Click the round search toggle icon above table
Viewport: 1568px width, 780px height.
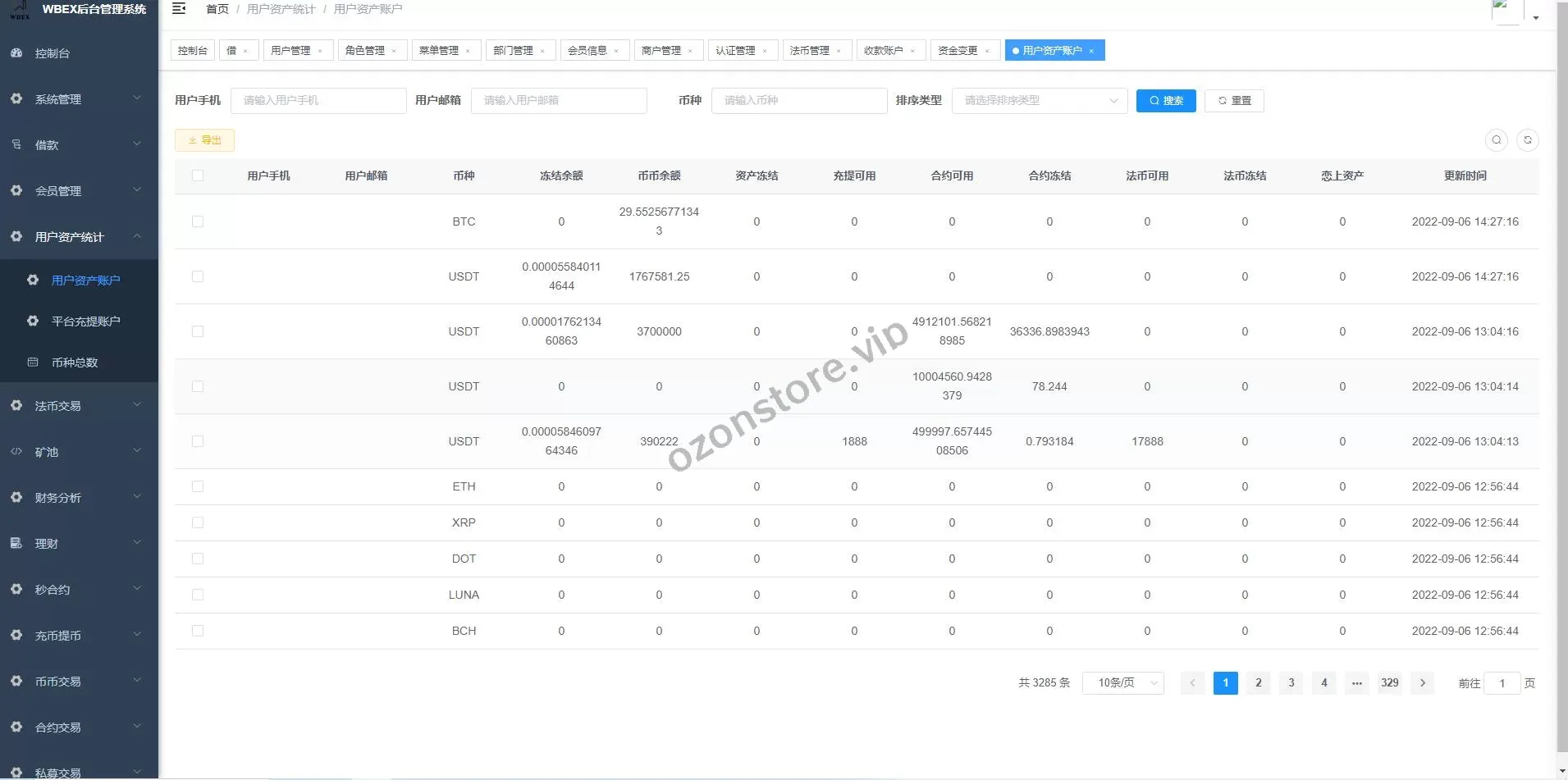coord(1496,140)
